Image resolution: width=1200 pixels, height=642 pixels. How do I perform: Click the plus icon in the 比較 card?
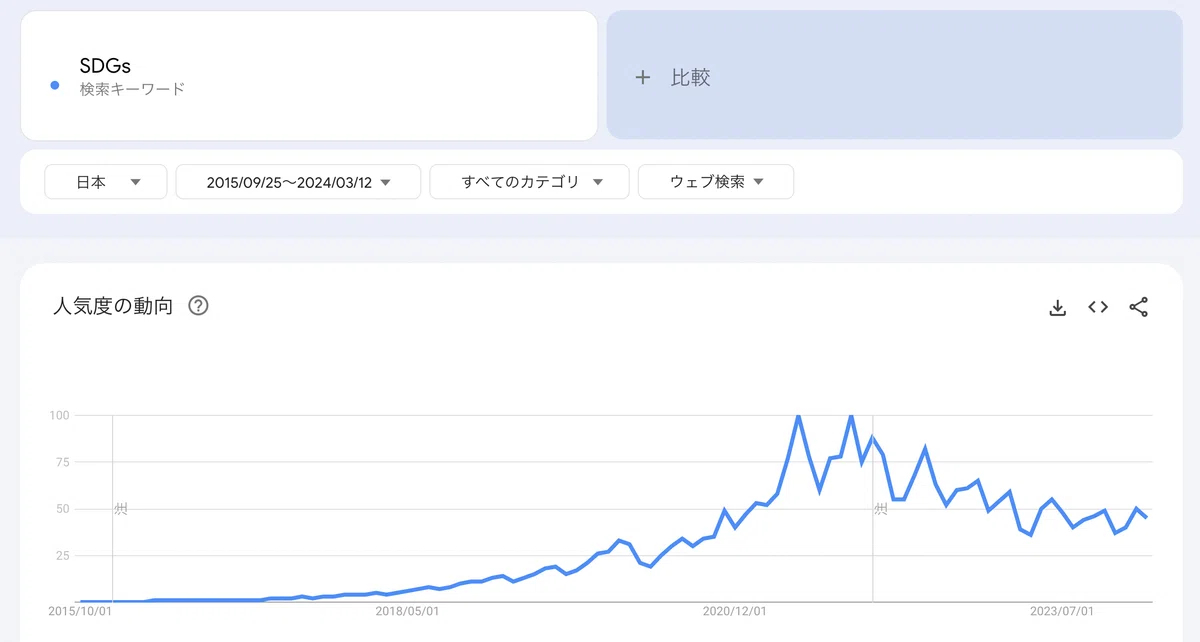pyautogui.click(x=643, y=77)
